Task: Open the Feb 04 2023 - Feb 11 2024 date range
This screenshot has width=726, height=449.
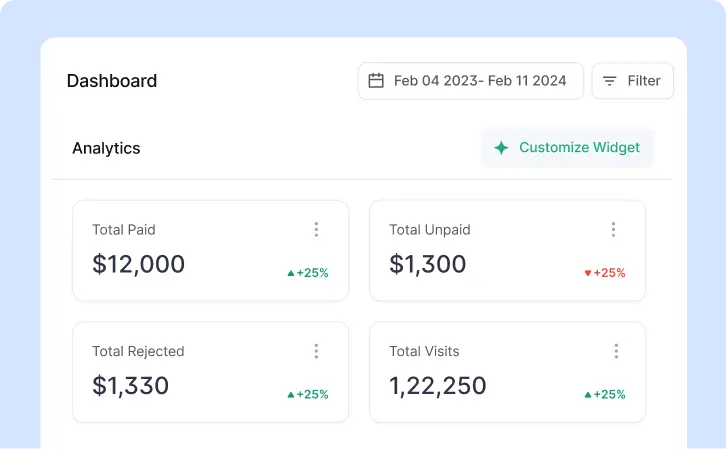Action: click(480, 81)
